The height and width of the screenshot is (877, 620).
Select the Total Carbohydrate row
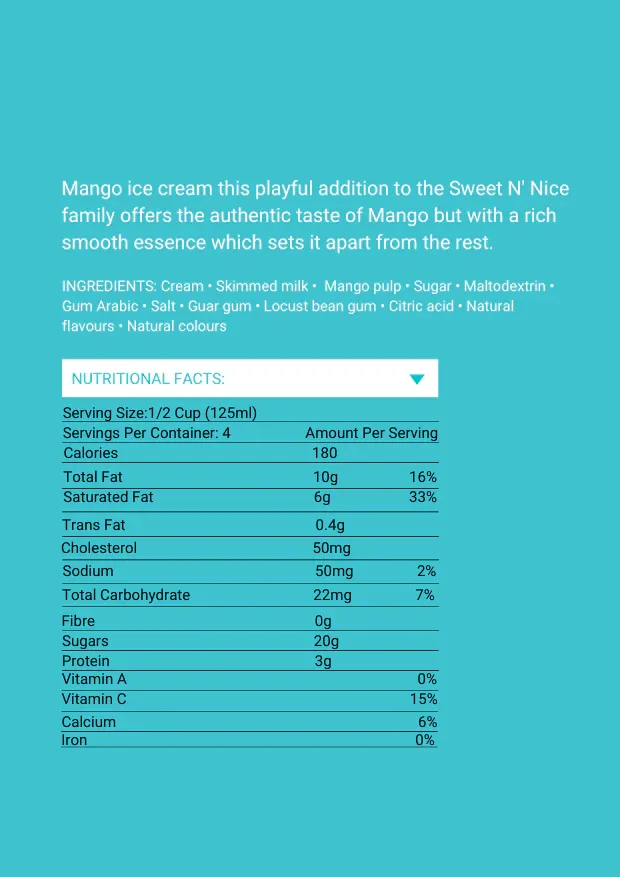point(250,595)
